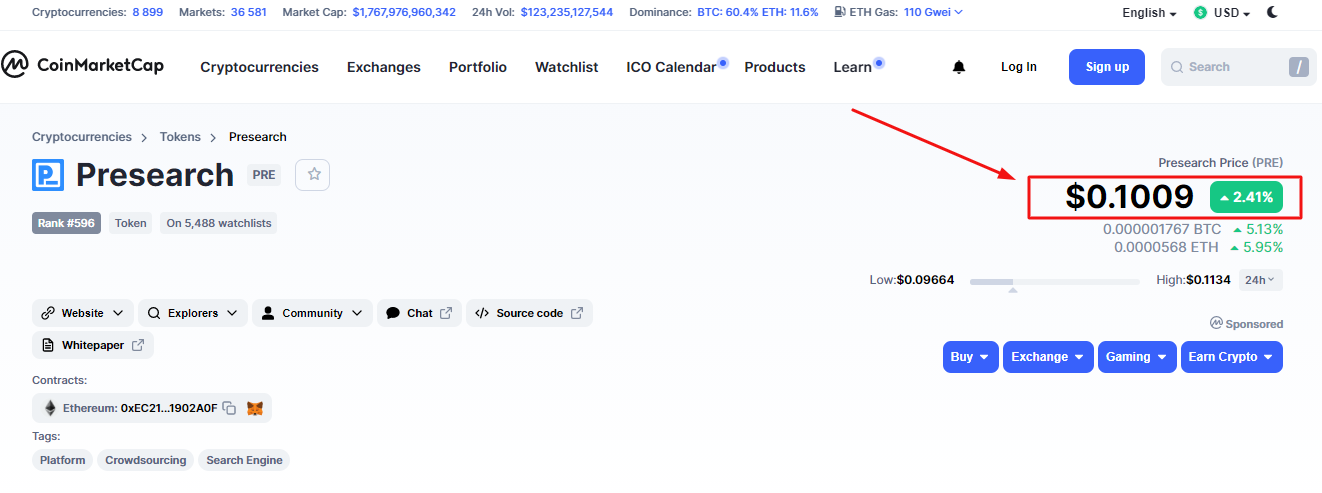Change the 24h range period
1322x493 pixels.
1260,280
